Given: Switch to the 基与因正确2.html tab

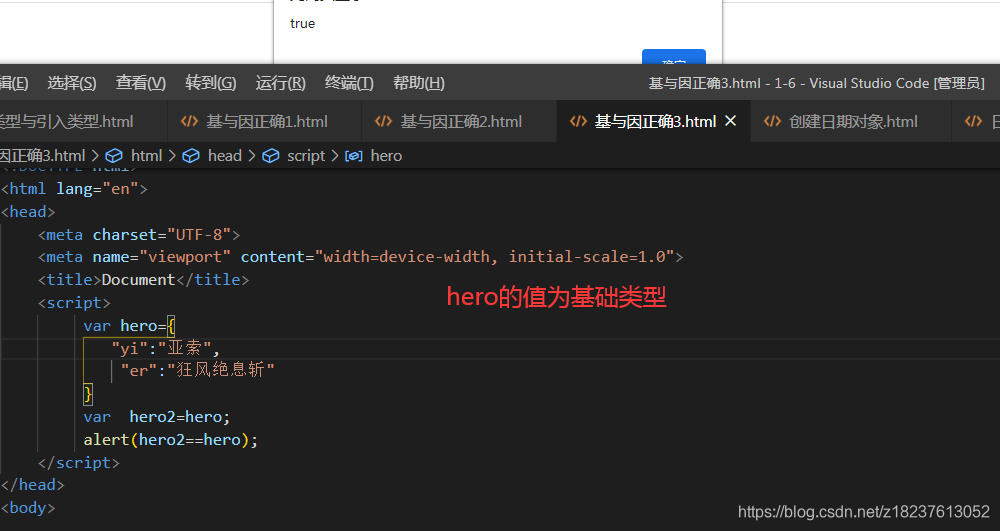Looking at the screenshot, I should pos(459,121).
